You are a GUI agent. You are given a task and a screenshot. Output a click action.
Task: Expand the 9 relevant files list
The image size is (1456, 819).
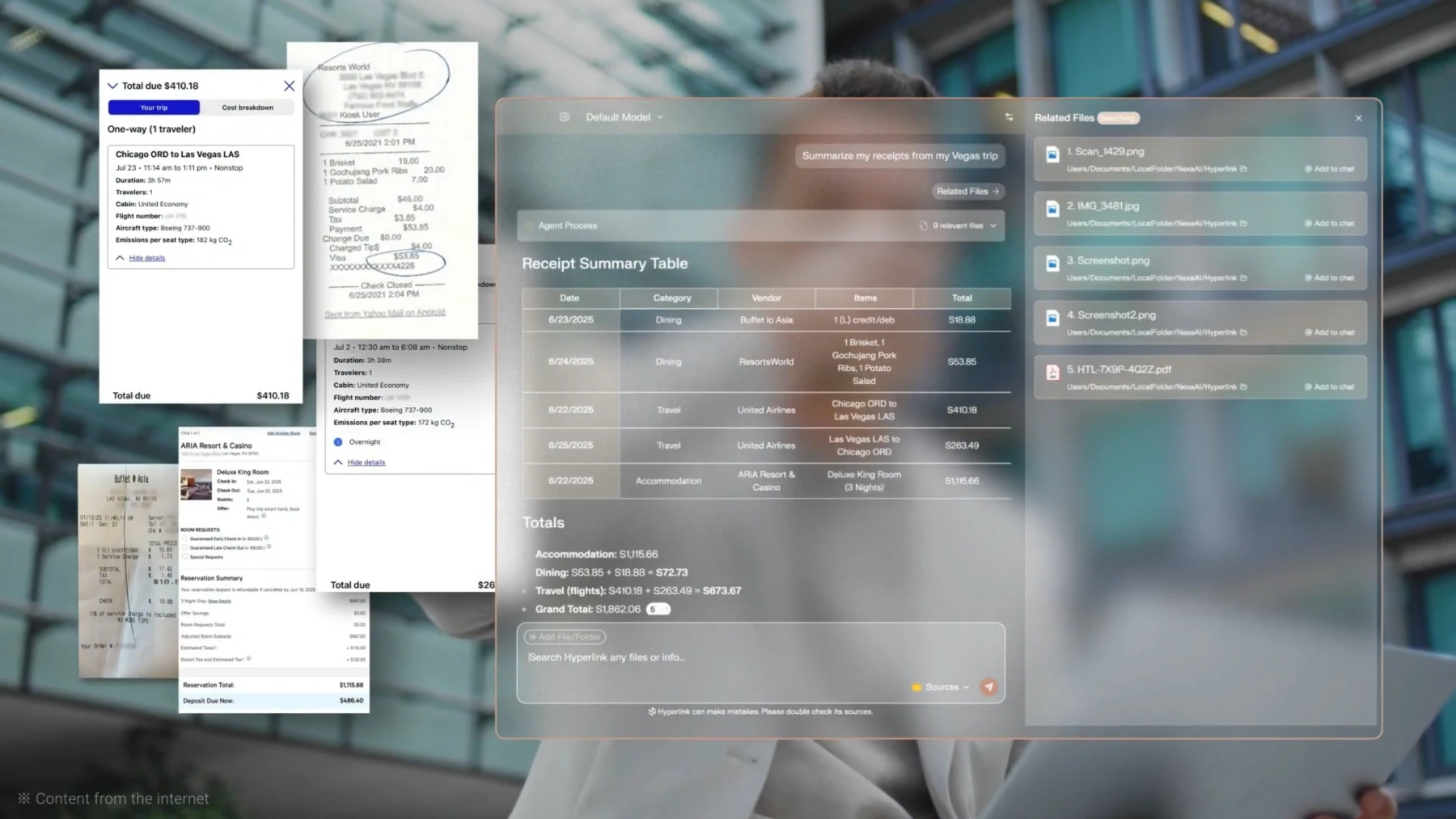[959, 226]
